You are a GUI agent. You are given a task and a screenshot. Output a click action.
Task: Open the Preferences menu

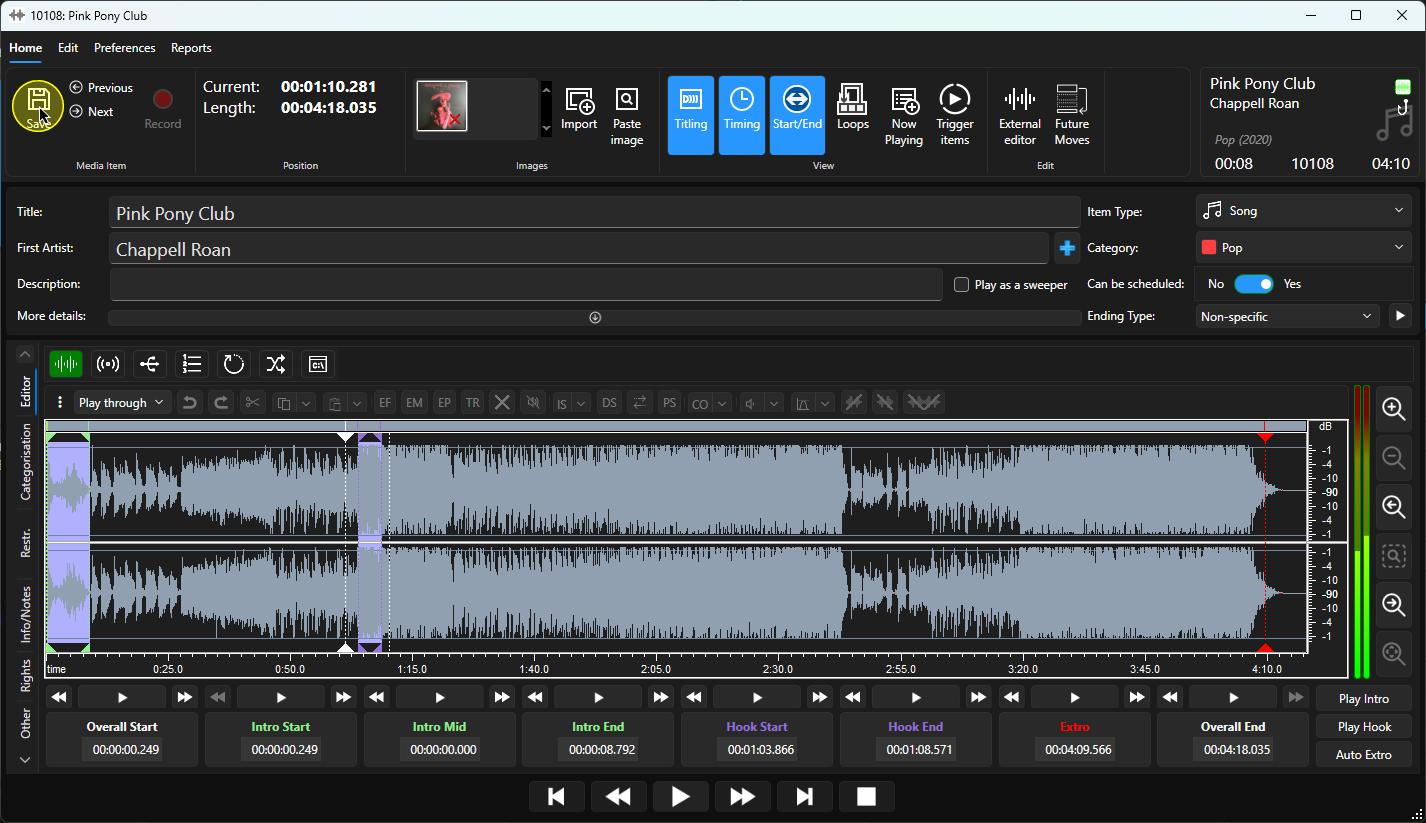125,48
